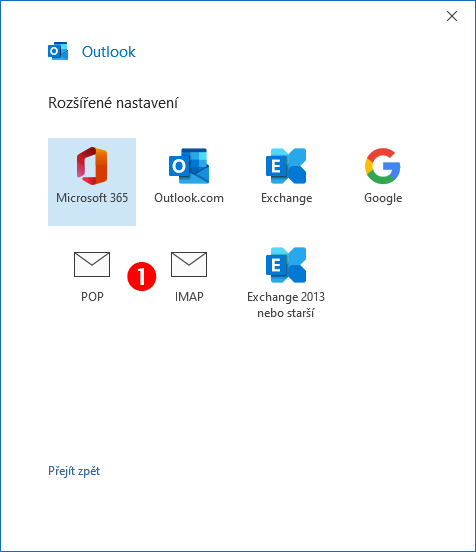Viewport: 476px width, 552px height.
Task: Click the POP text label
Action: (x=92, y=297)
